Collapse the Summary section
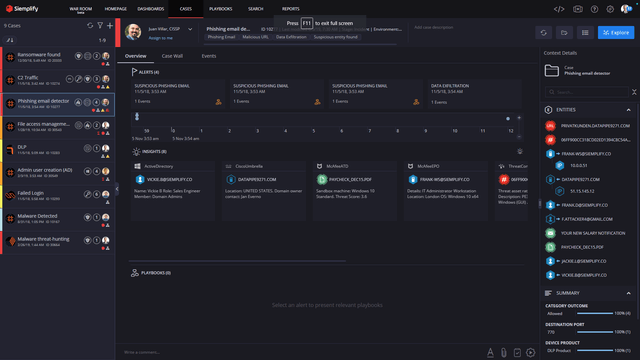The height and width of the screenshot is (360, 640). [629, 293]
